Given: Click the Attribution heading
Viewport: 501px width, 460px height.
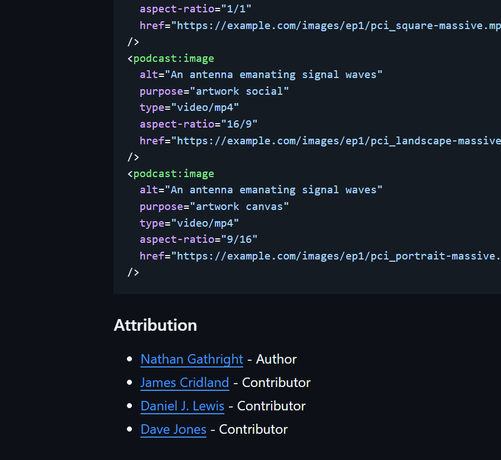Looking at the screenshot, I should (155, 325).
